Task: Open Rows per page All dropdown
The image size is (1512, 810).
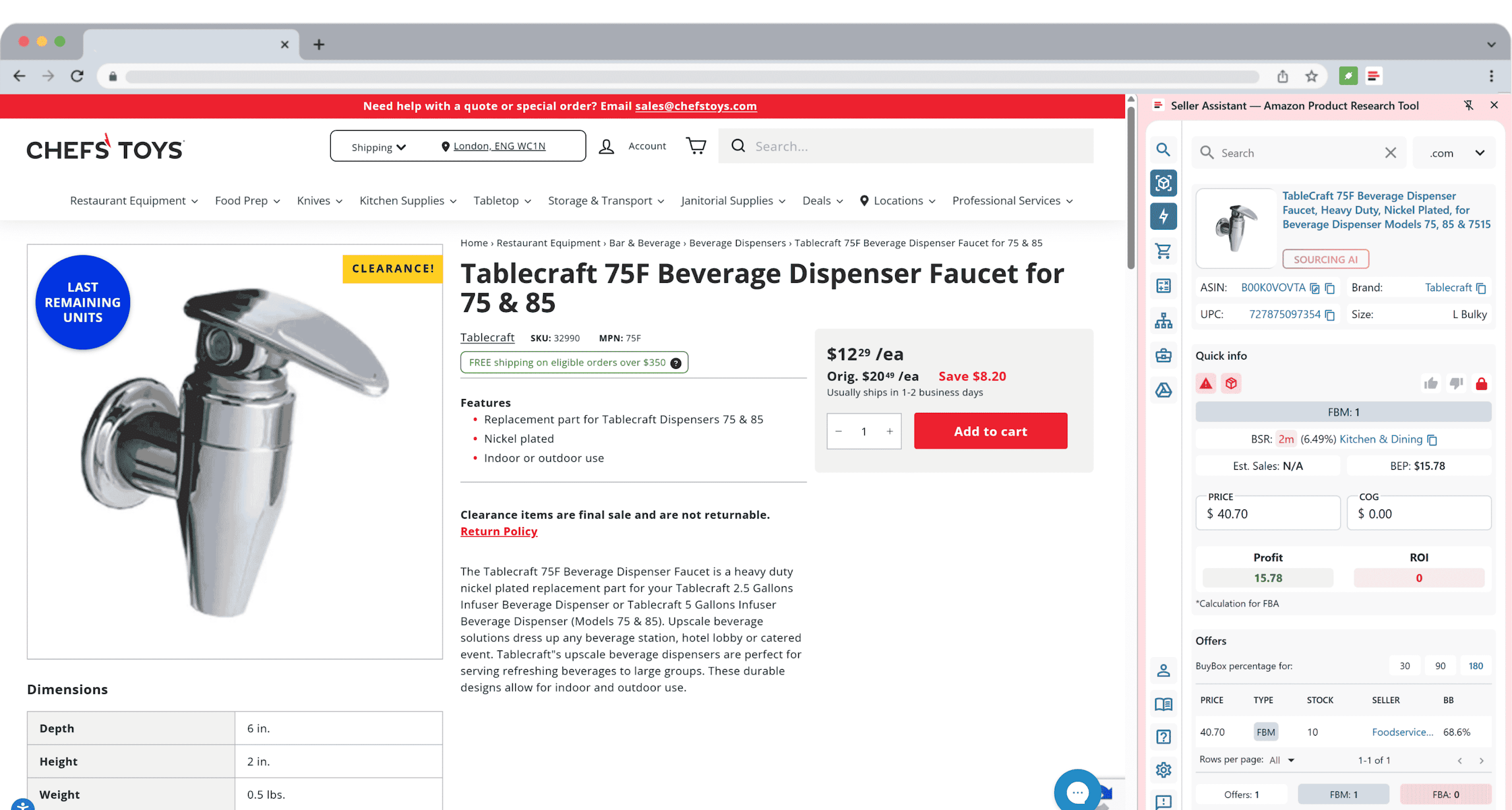Action: click(x=1282, y=760)
